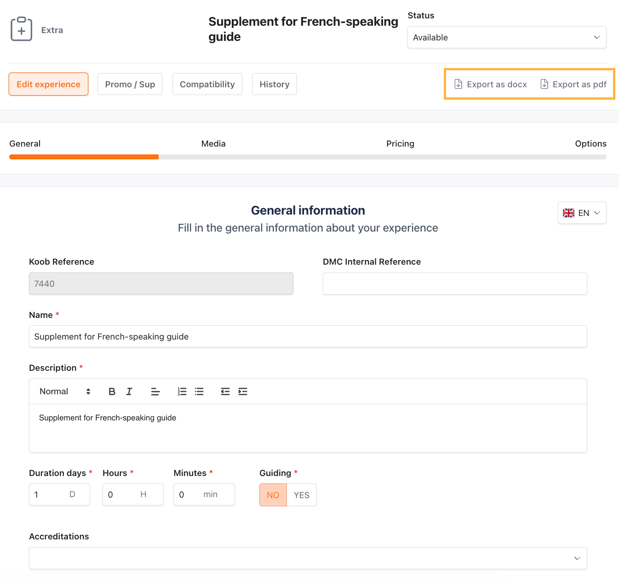Go to the Pricing step

(x=400, y=144)
